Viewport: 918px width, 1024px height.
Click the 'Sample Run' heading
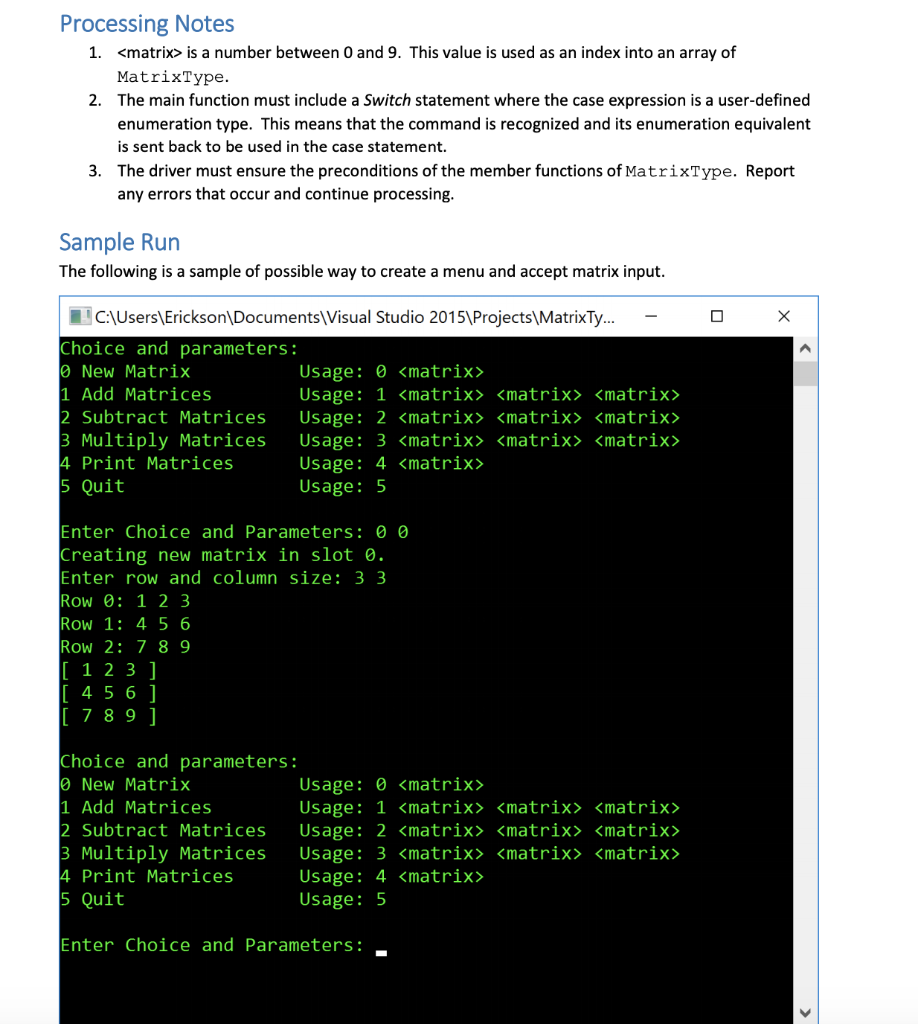pyautogui.click(x=119, y=242)
